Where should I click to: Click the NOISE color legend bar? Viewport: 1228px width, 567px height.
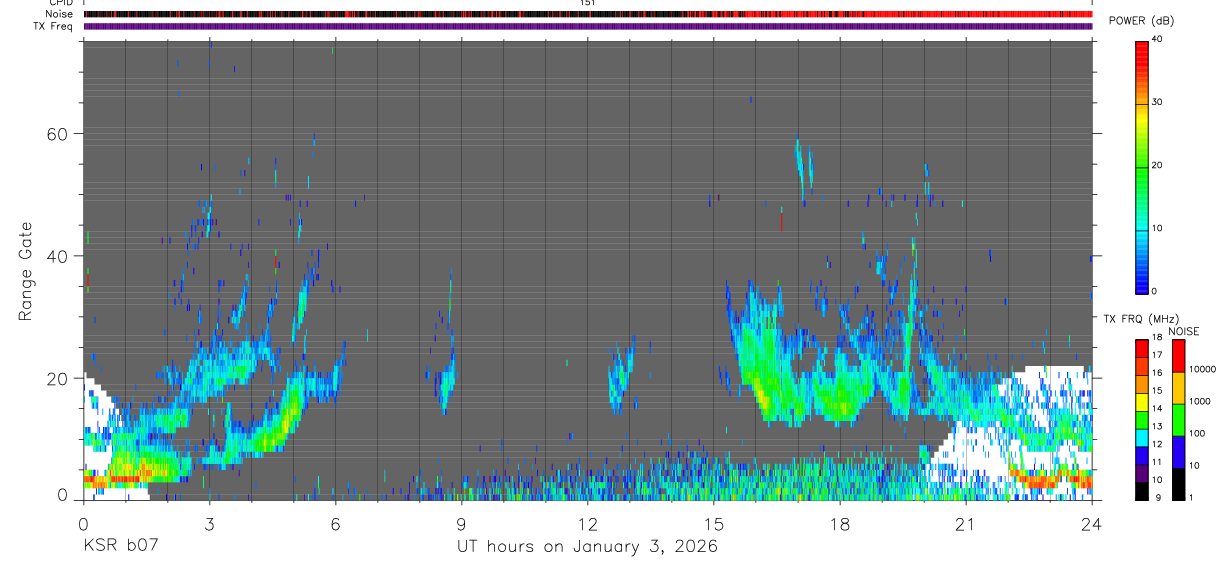click(1178, 419)
